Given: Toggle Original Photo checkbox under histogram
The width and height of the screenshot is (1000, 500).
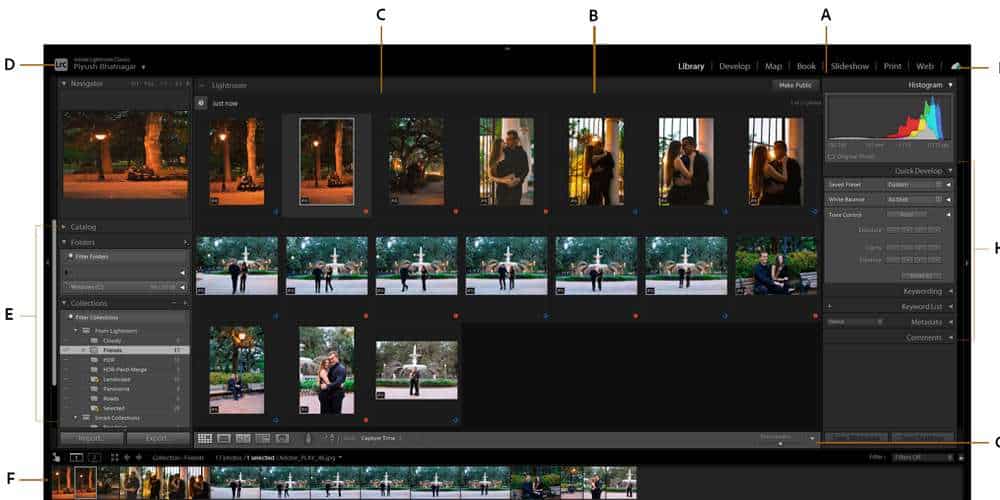Looking at the screenshot, I should [x=830, y=156].
